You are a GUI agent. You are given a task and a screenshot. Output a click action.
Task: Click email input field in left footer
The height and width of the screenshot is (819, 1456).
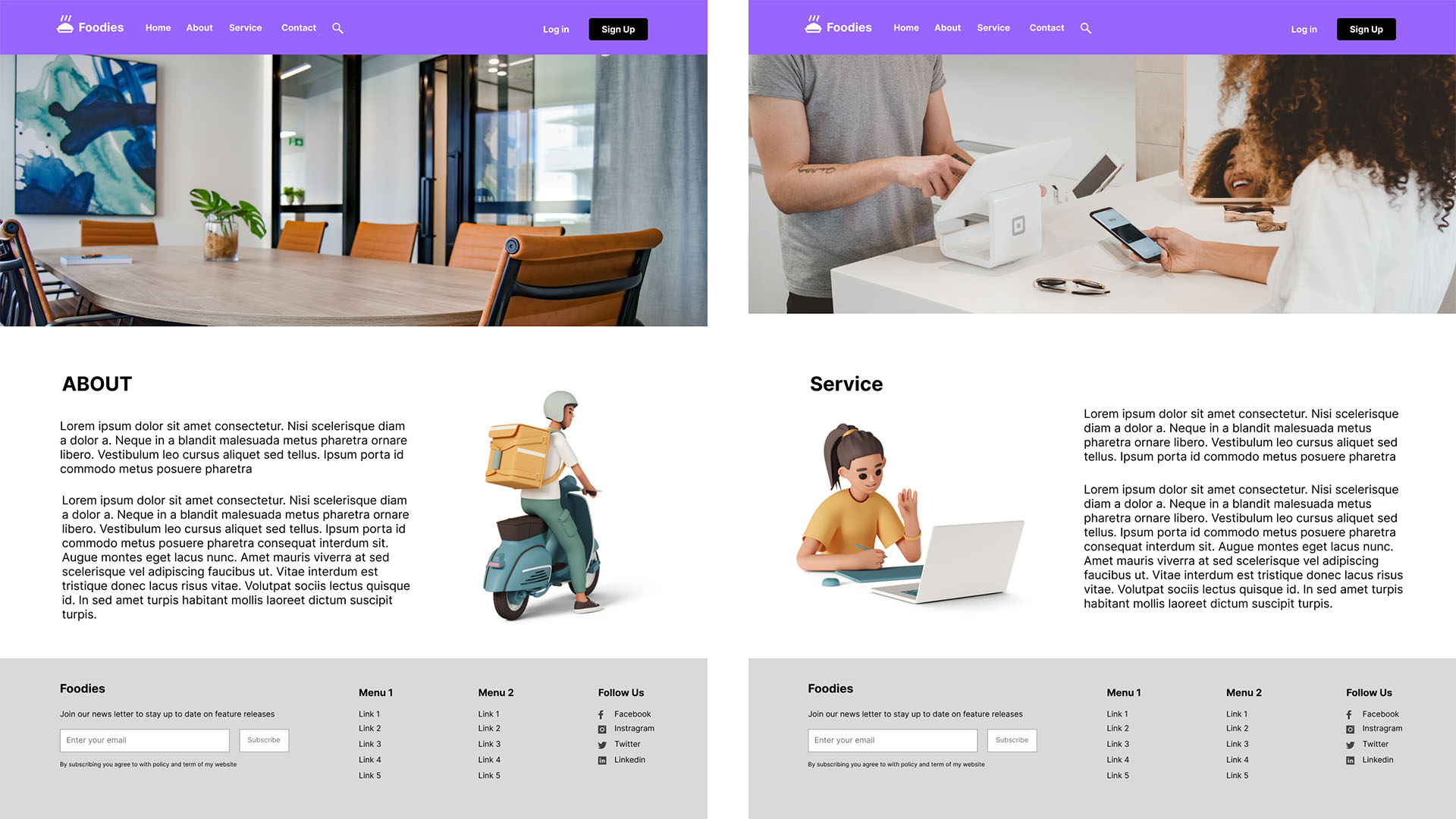click(145, 740)
